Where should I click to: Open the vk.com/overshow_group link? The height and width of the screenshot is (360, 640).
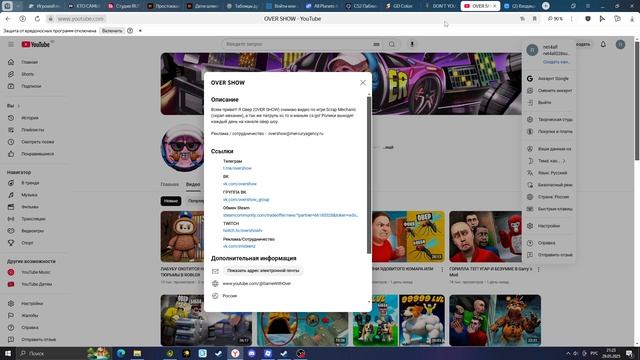[246, 200]
